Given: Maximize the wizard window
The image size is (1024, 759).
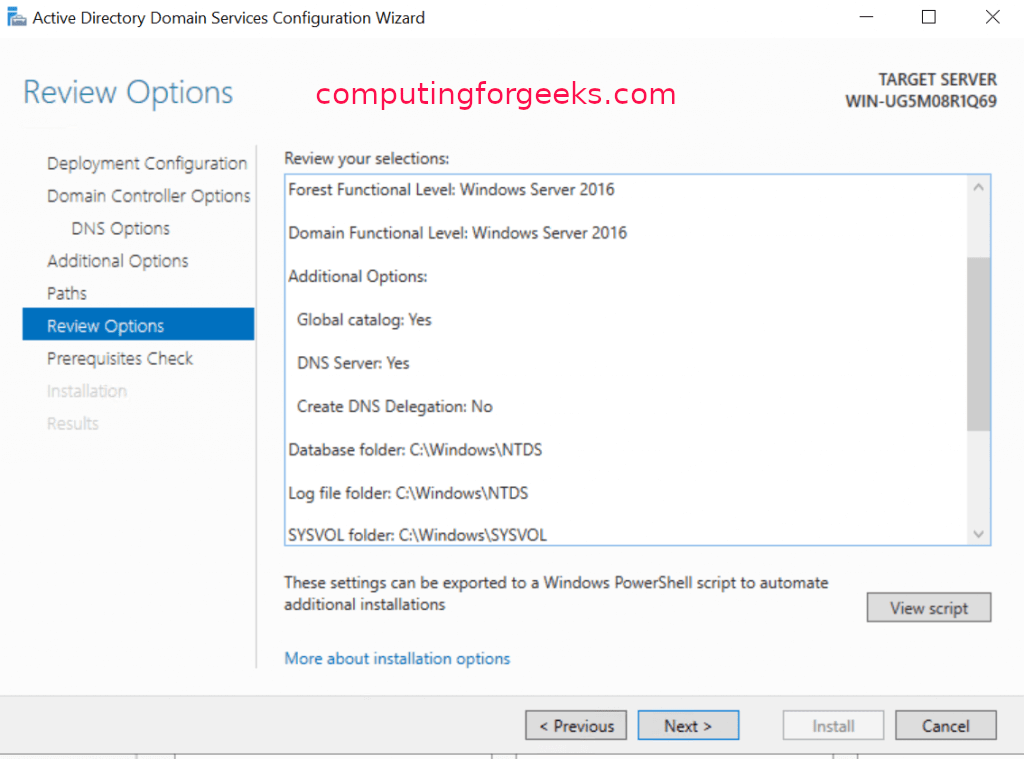Looking at the screenshot, I should 929,17.
